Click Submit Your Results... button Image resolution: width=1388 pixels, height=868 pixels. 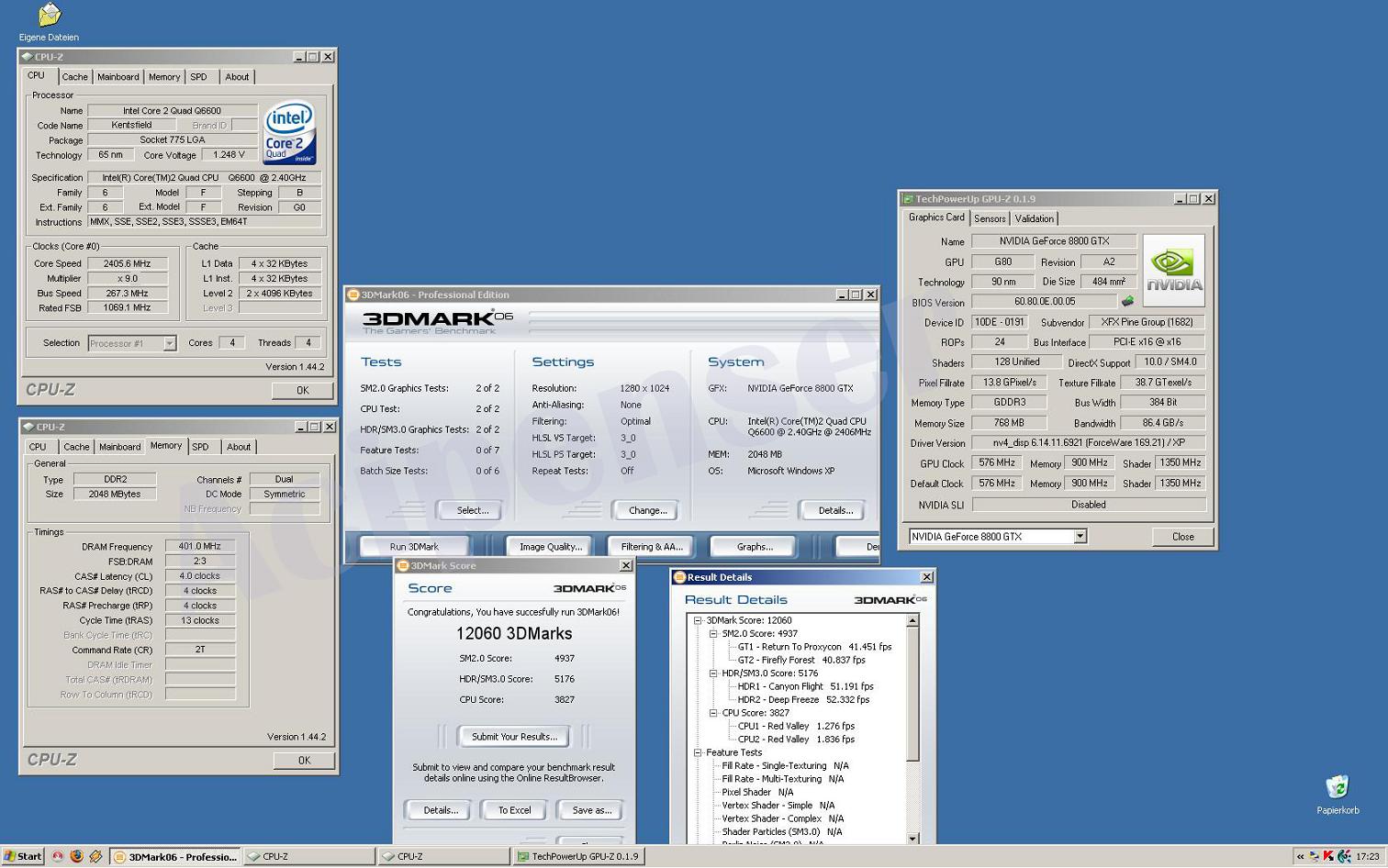(514, 736)
